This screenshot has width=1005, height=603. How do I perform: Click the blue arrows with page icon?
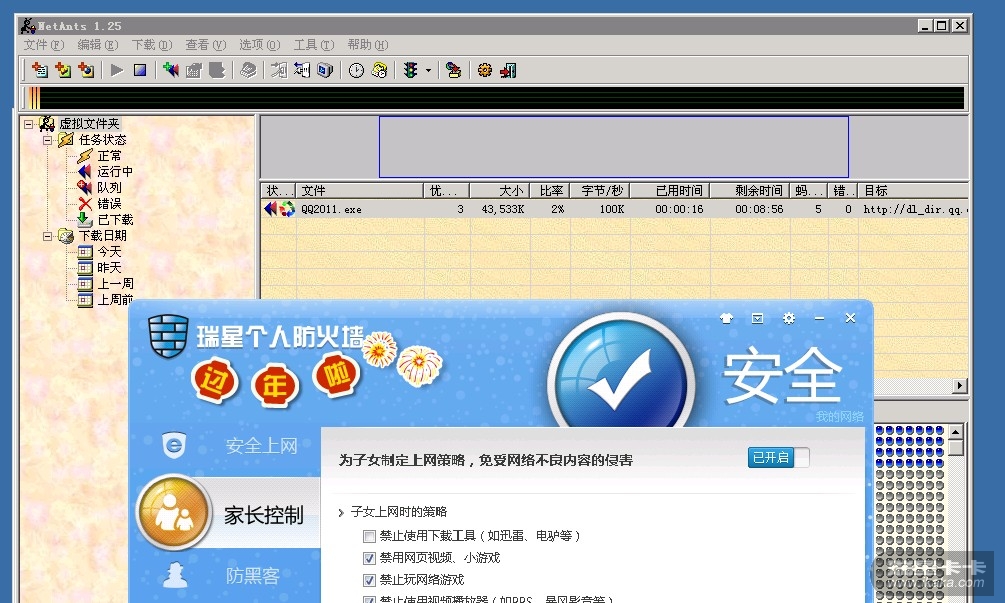pos(302,70)
